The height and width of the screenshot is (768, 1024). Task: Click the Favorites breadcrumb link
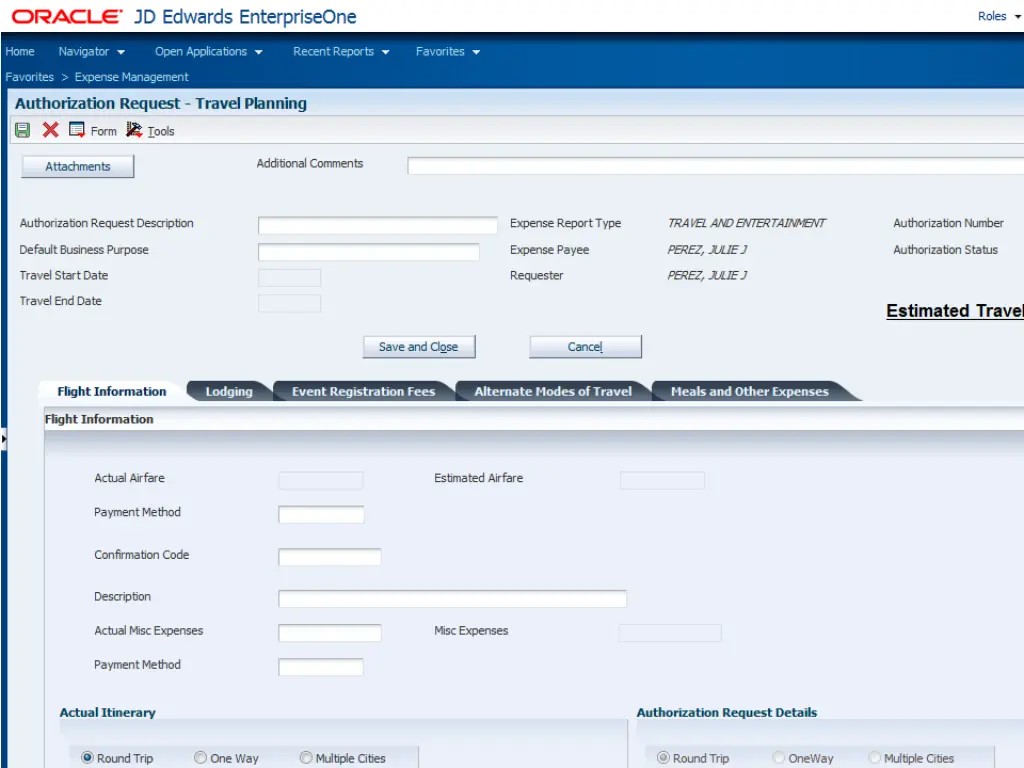29,77
